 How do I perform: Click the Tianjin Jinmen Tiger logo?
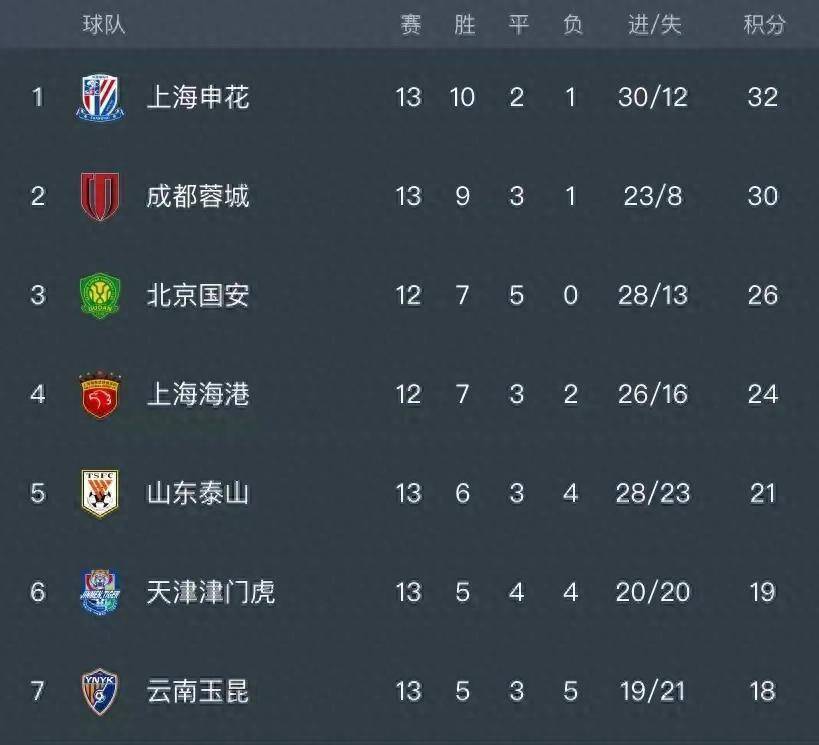click(100, 592)
